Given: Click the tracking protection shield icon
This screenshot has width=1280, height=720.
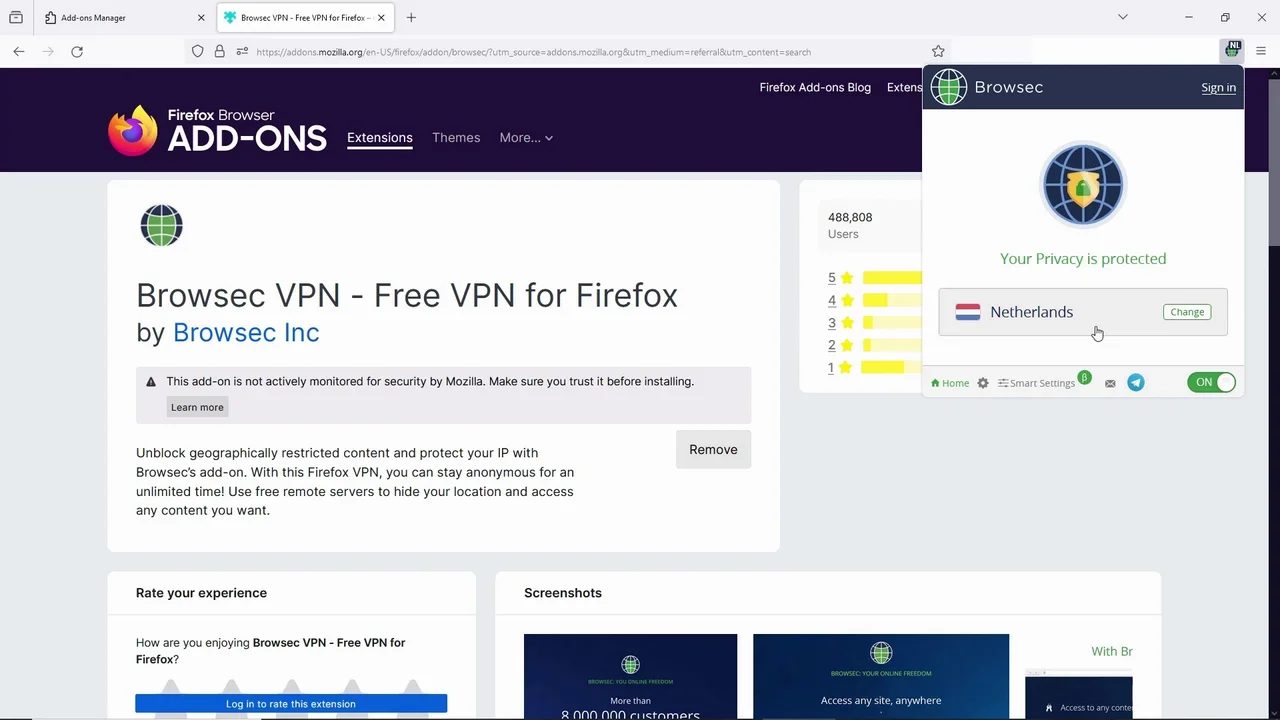Looking at the screenshot, I should [x=197, y=51].
